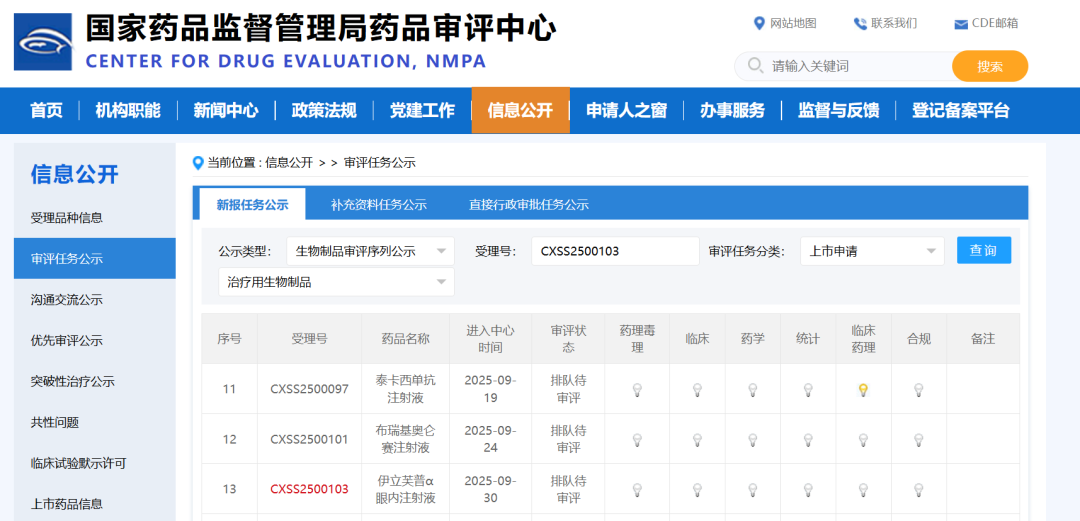Open 新闻中心 navigation menu
The width and height of the screenshot is (1080, 521).
225,110
